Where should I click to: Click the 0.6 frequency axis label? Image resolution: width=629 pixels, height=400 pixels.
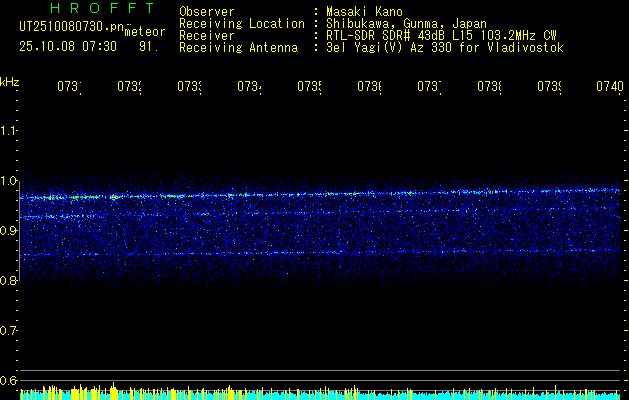(9, 381)
